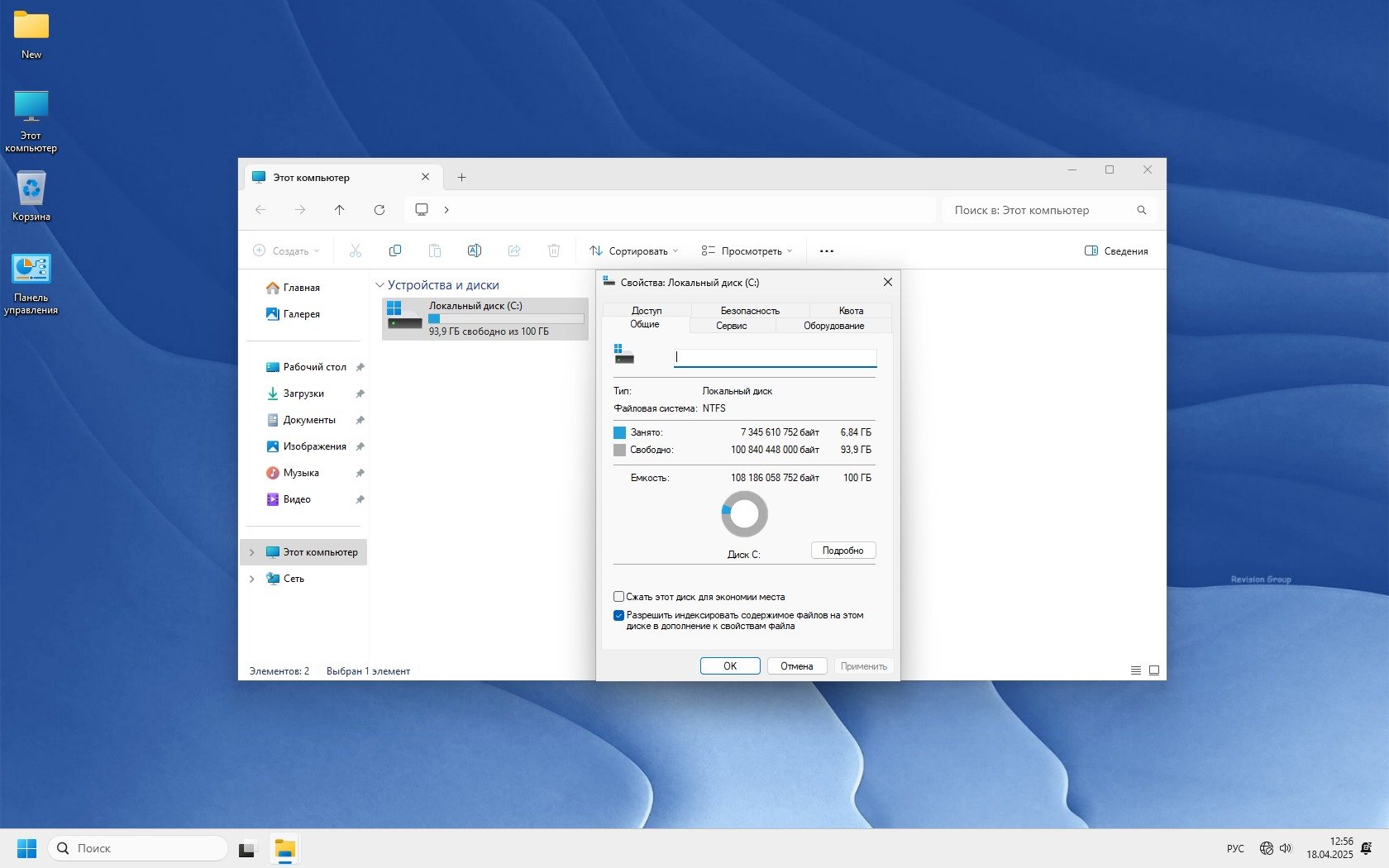Viewport: 1389px width, 868px height.
Task: Open the Hardware (Оборудование) tab
Action: [833, 326]
